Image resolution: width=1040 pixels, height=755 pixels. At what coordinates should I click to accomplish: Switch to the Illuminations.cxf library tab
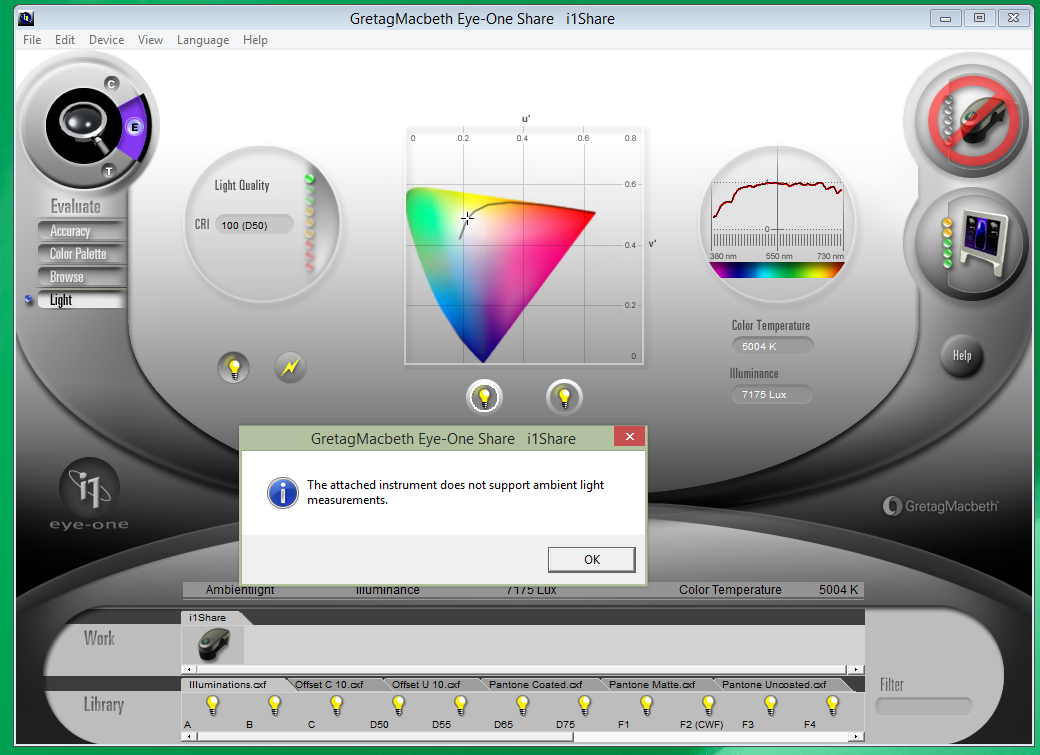point(231,684)
